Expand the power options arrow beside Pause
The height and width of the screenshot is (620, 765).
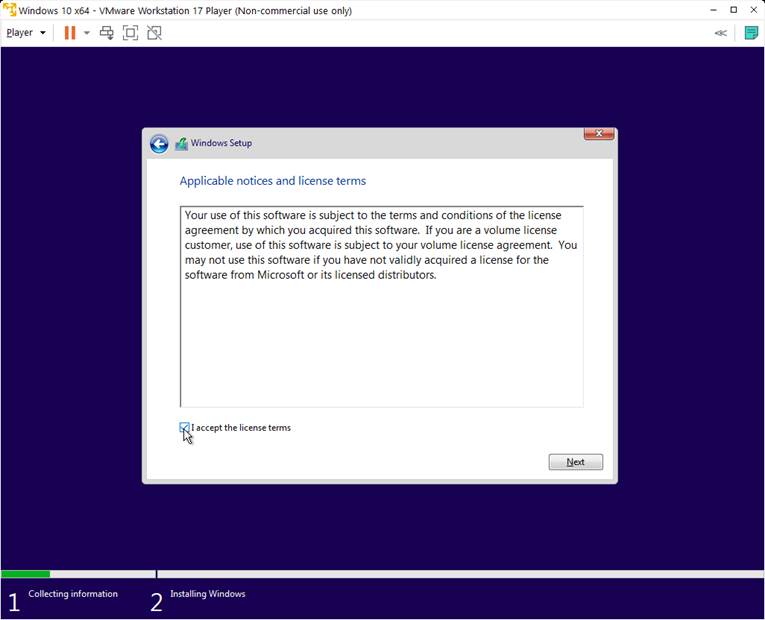pos(87,33)
